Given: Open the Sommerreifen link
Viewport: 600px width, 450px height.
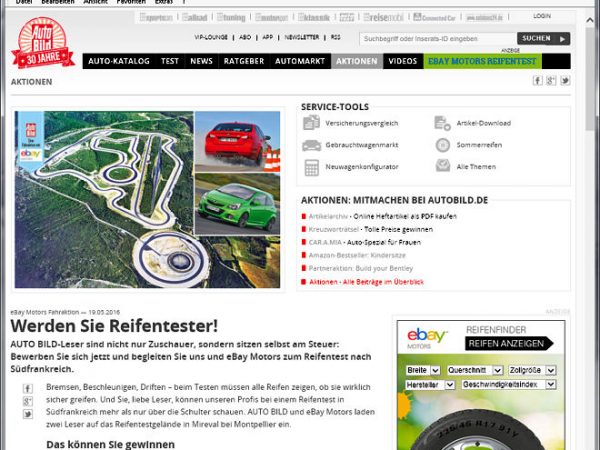Looking at the screenshot, I should [479, 145].
